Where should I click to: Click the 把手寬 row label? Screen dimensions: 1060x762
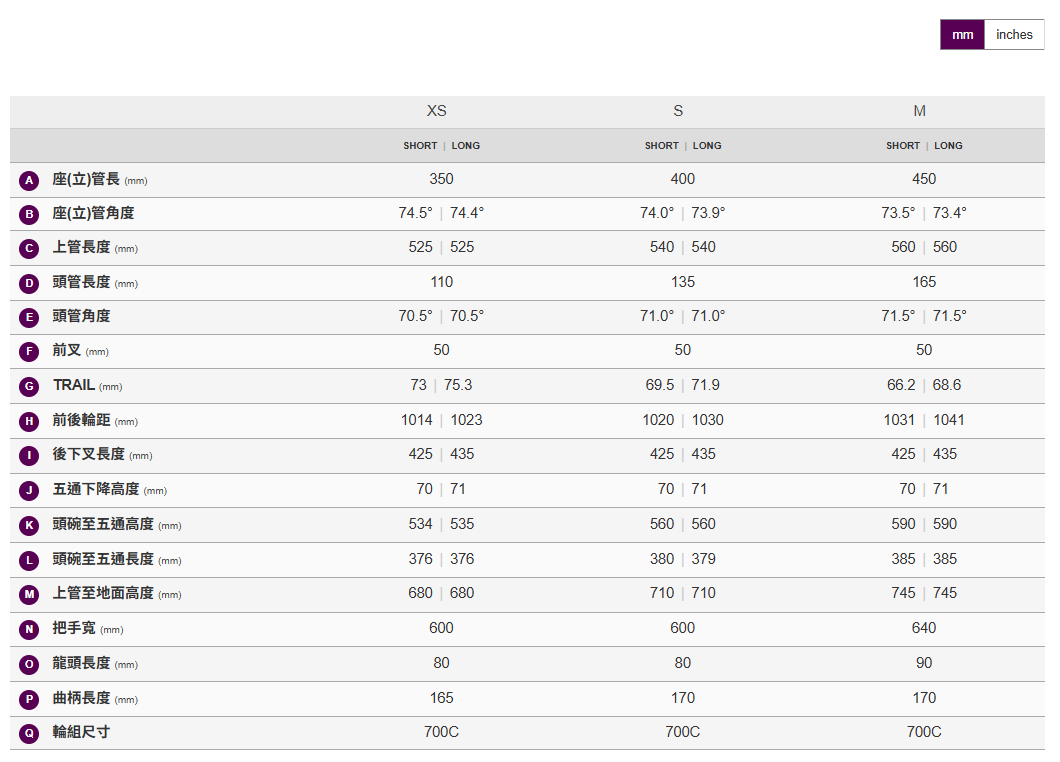[x=74, y=628]
